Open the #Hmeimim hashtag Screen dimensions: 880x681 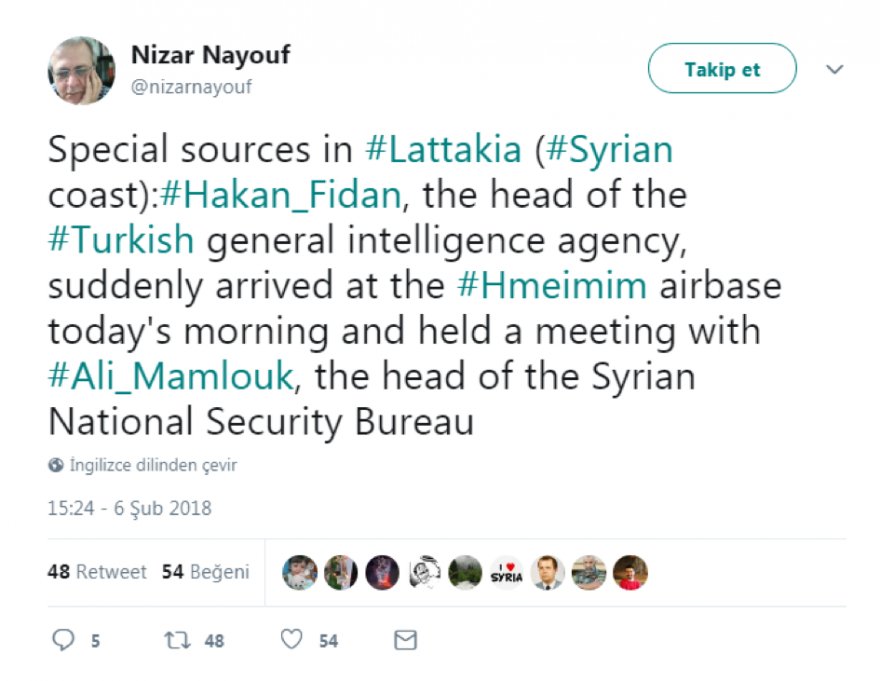(x=553, y=285)
